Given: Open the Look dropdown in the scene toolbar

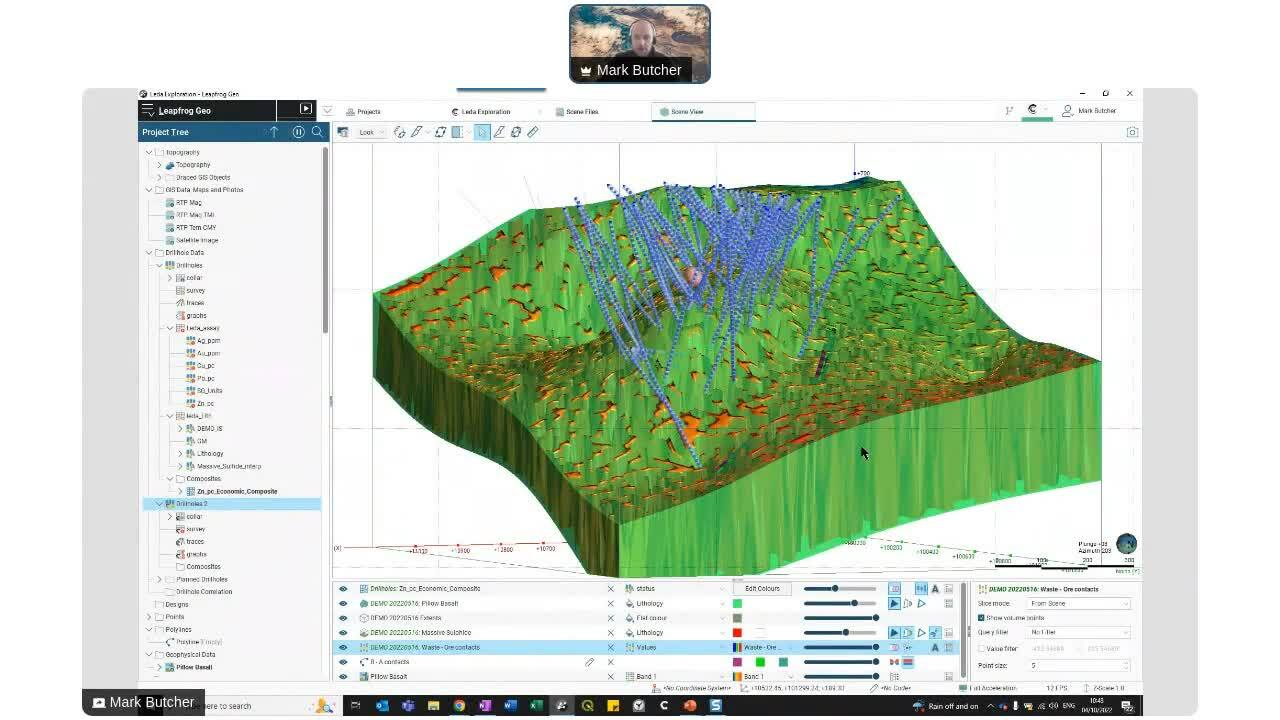Looking at the screenshot, I should tap(371, 132).
